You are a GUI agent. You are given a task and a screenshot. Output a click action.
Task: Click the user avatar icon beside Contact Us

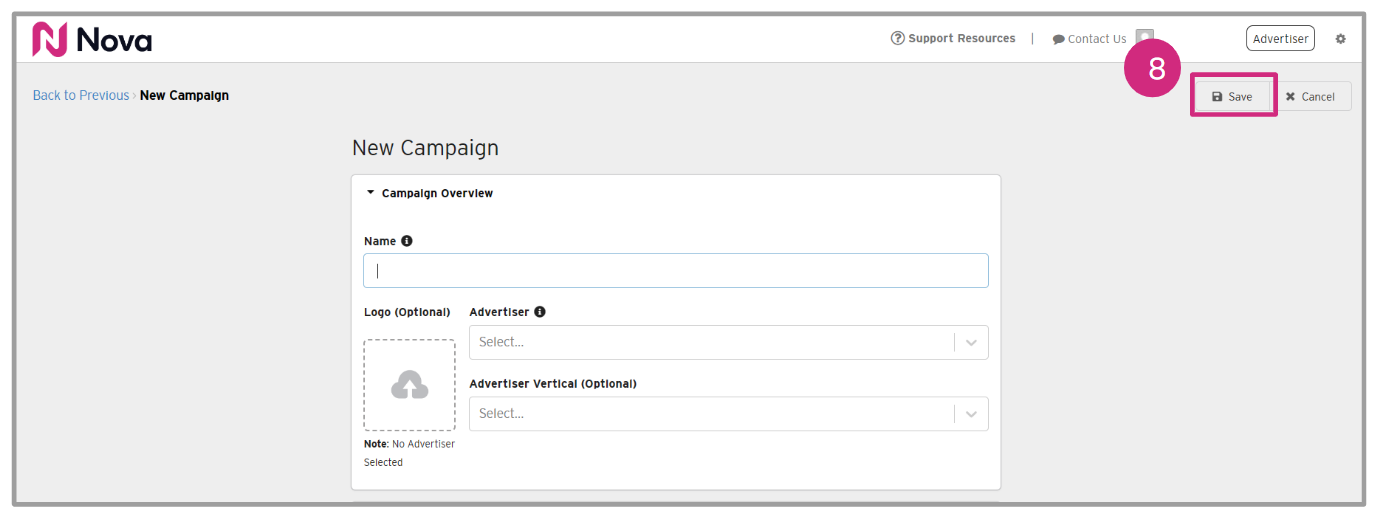pyautogui.click(x=1144, y=37)
